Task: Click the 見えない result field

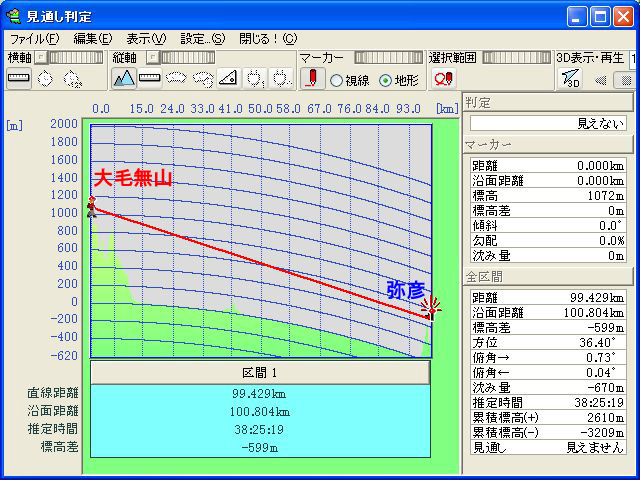Action: point(548,123)
